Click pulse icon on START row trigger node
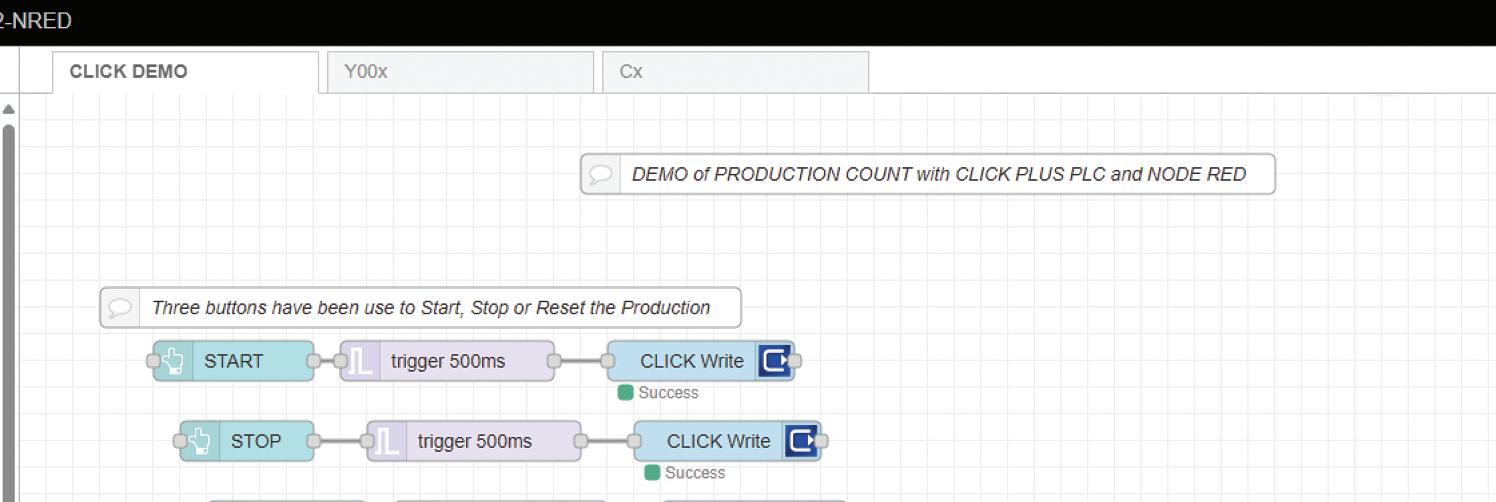Viewport: 1496px width, 502px height. click(359, 361)
